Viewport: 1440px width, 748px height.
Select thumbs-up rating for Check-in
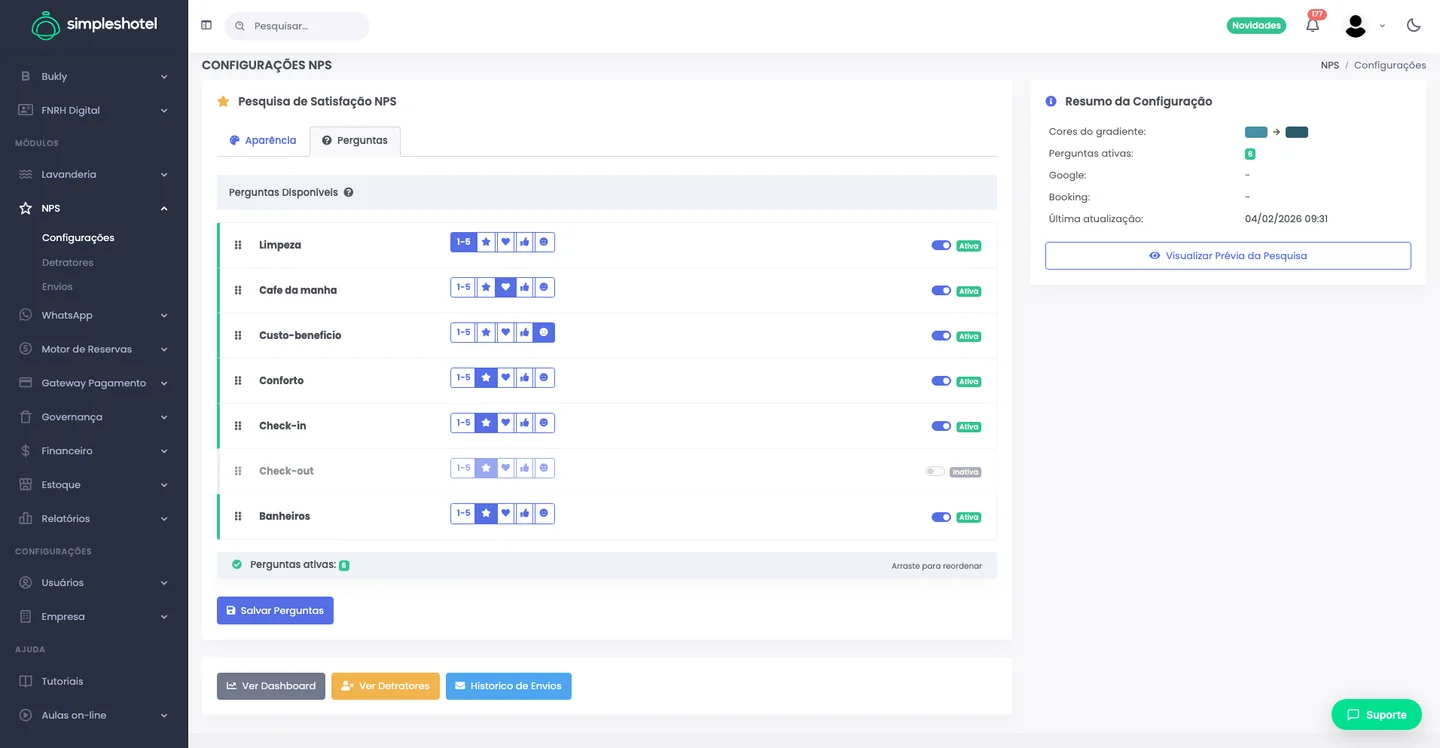point(525,423)
